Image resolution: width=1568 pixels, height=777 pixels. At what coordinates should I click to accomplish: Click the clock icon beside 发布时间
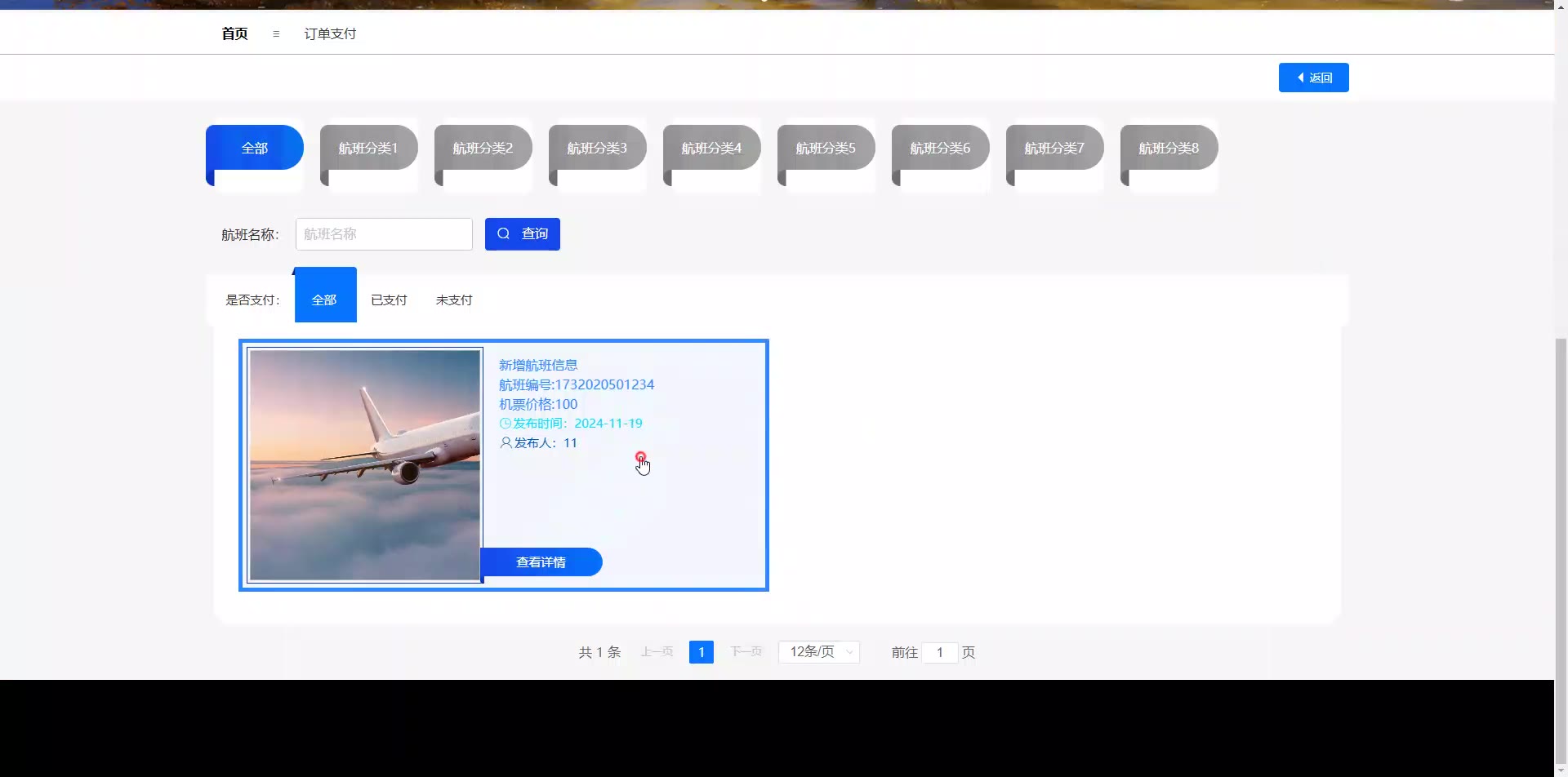[505, 424]
